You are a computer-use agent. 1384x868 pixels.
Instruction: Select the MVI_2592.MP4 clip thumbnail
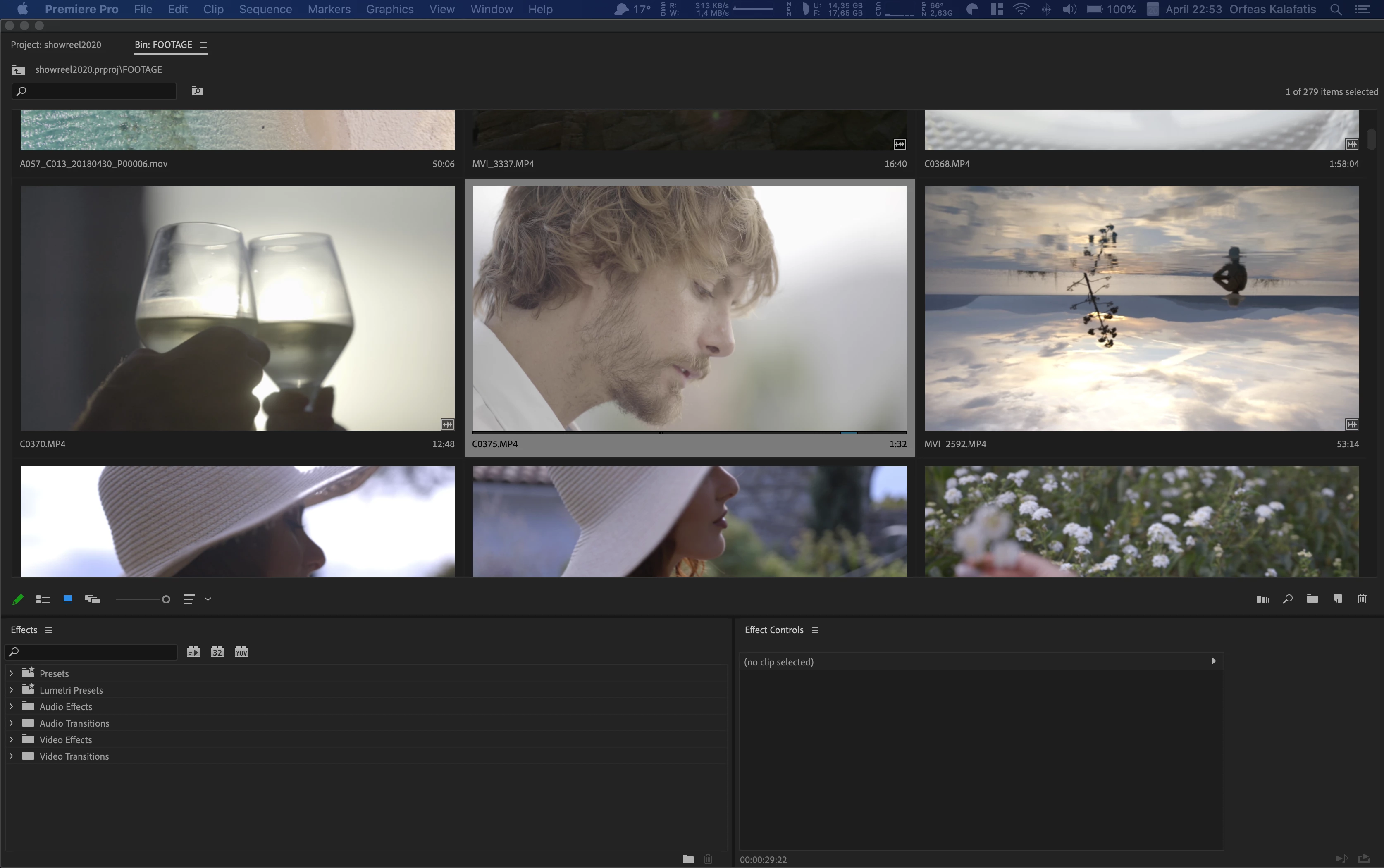coord(1141,308)
